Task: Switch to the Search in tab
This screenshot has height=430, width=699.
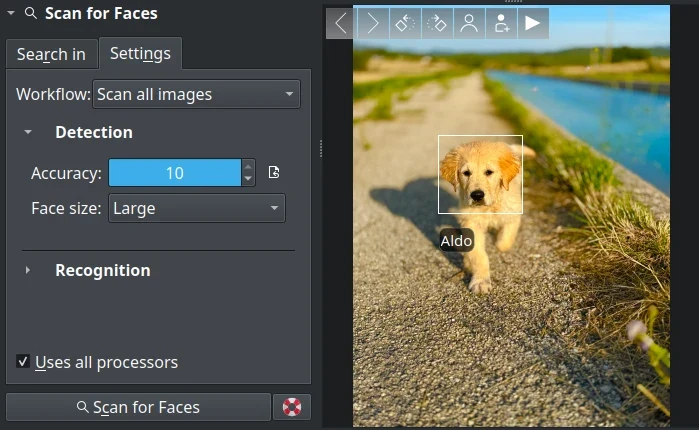Action: [x=51, y=54]
